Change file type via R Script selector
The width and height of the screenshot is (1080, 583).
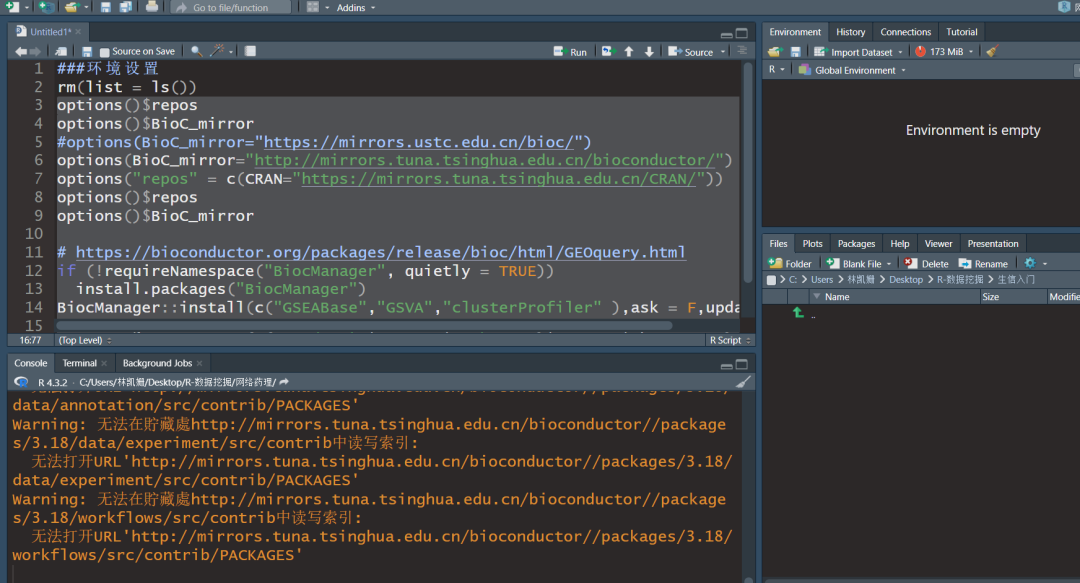coord(729,340)
